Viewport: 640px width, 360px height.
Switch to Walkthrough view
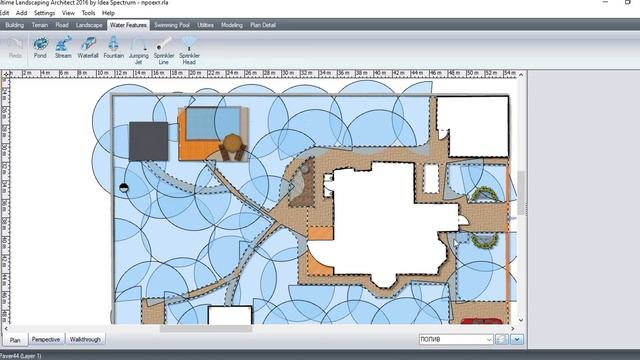85,339
